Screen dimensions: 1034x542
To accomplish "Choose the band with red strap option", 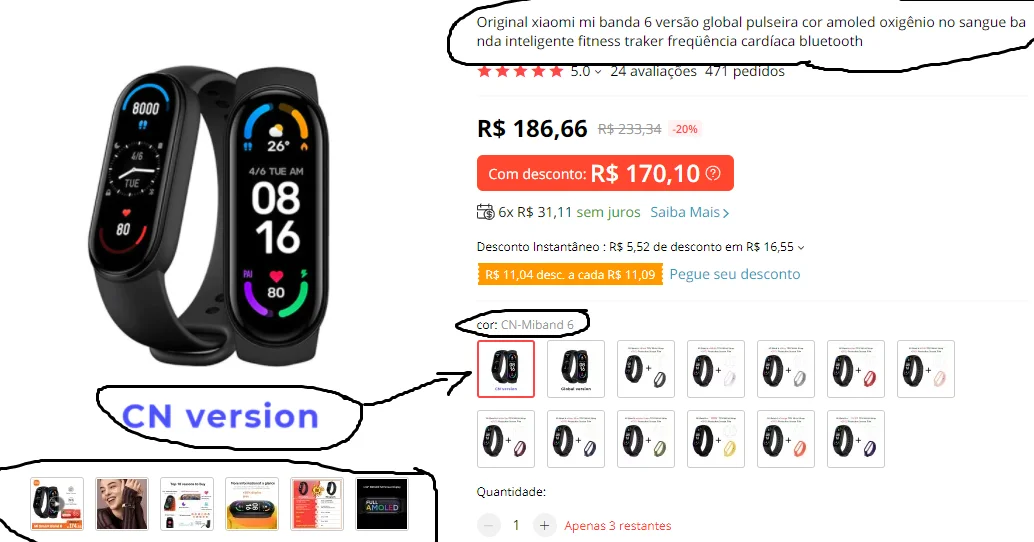I will [856, 369].
